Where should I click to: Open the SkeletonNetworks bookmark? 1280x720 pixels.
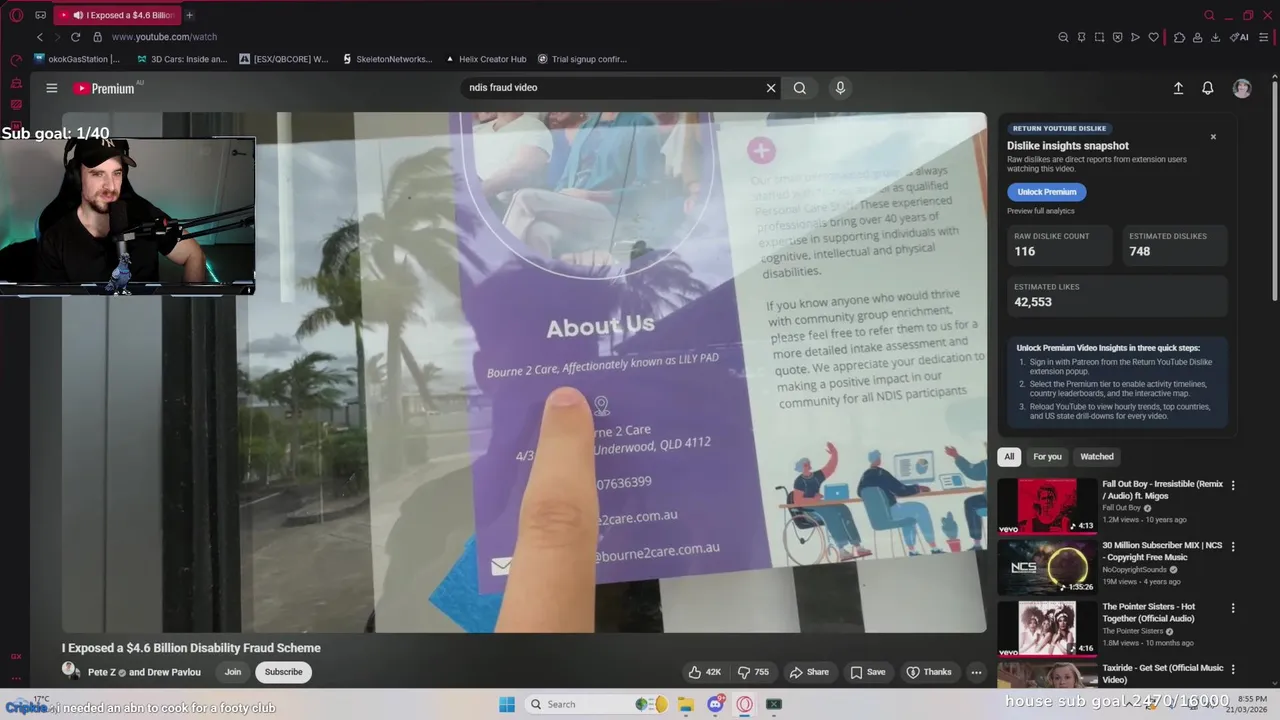click(x=387, y=59)
